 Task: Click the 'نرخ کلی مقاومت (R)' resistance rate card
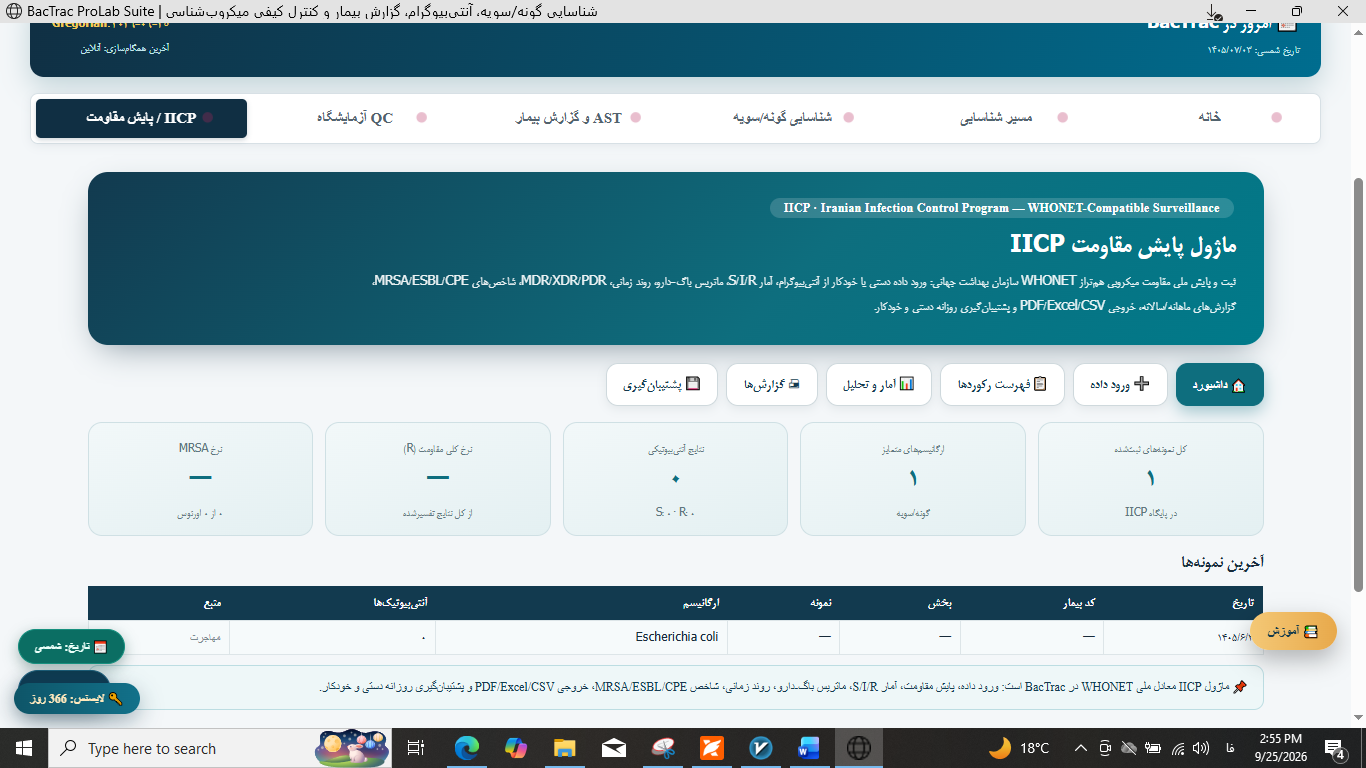pos(438,479)
